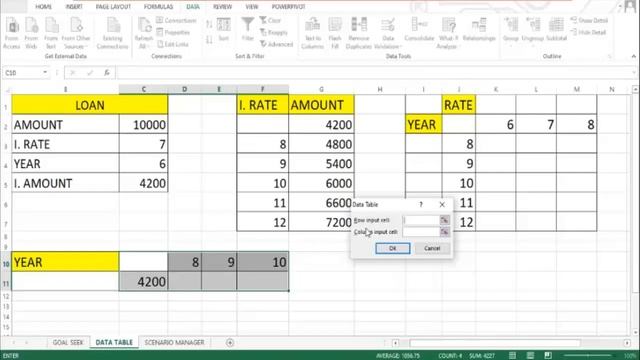The image size is (640, 360).
Task: Click the Data Table help question mark
Action: (421, 204)
